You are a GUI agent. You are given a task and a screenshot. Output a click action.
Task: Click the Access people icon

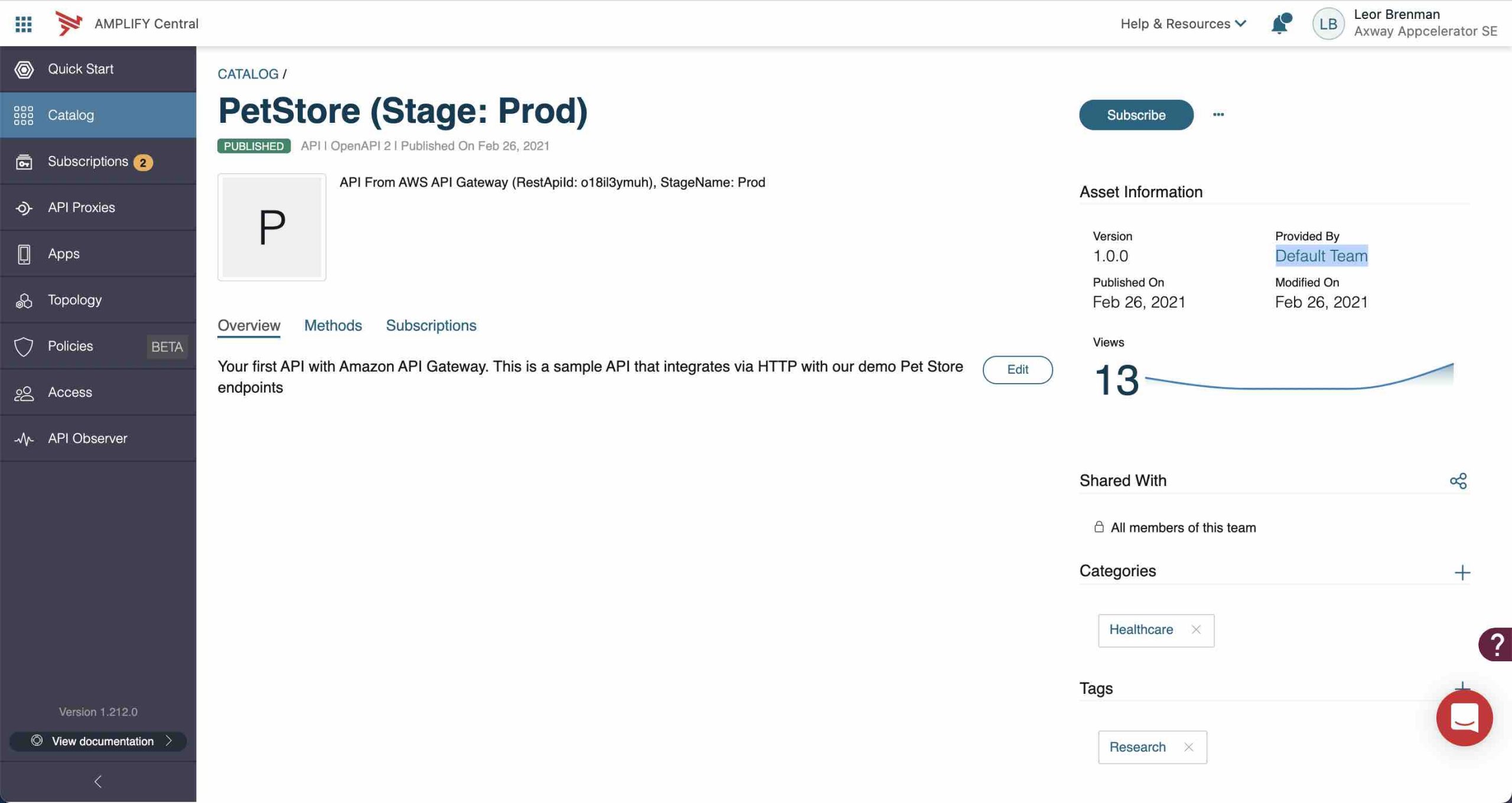click(24, 393)
